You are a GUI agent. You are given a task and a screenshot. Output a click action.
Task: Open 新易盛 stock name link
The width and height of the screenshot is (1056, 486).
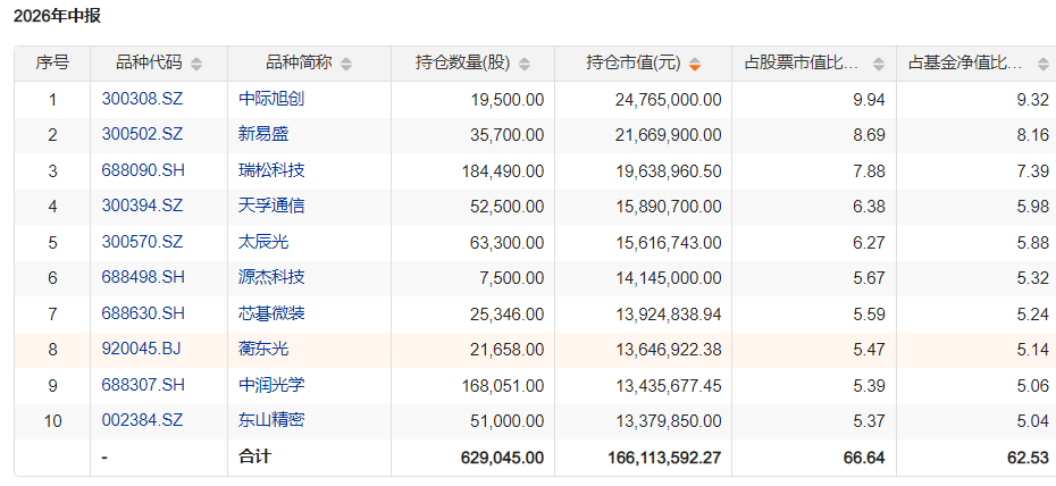(263, 135)
